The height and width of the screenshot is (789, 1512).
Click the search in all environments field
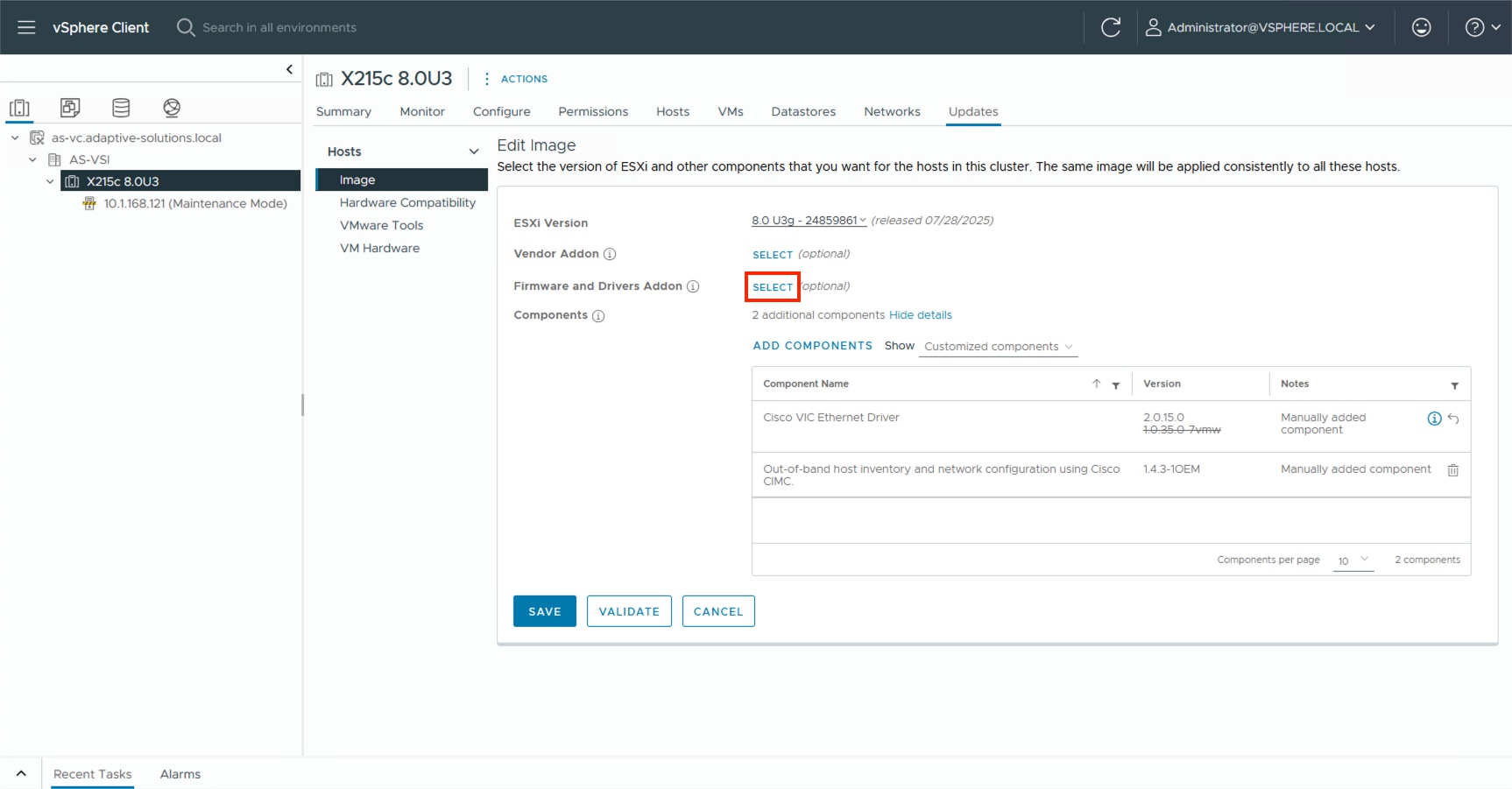click(279, 27)
